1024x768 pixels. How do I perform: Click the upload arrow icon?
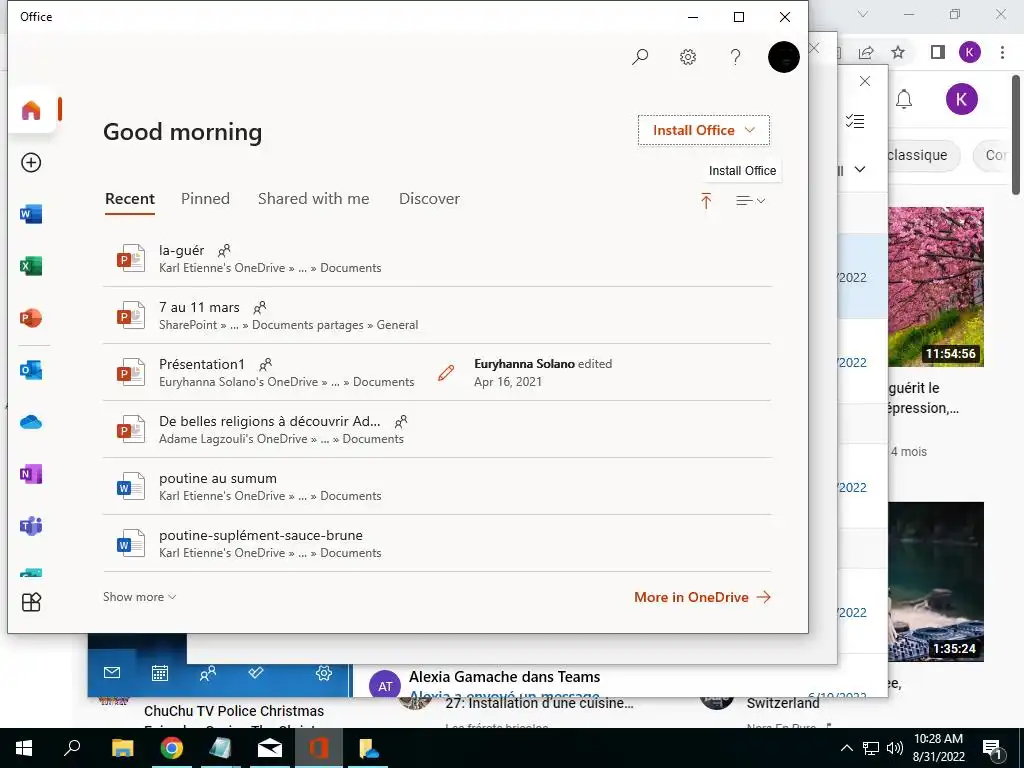click(x=706, y=200)
